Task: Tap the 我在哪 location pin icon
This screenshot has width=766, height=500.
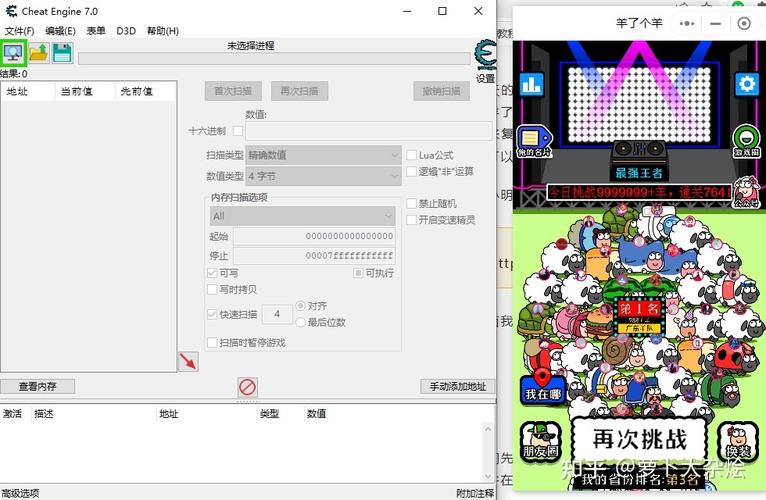Action: [x=543, y=386]
